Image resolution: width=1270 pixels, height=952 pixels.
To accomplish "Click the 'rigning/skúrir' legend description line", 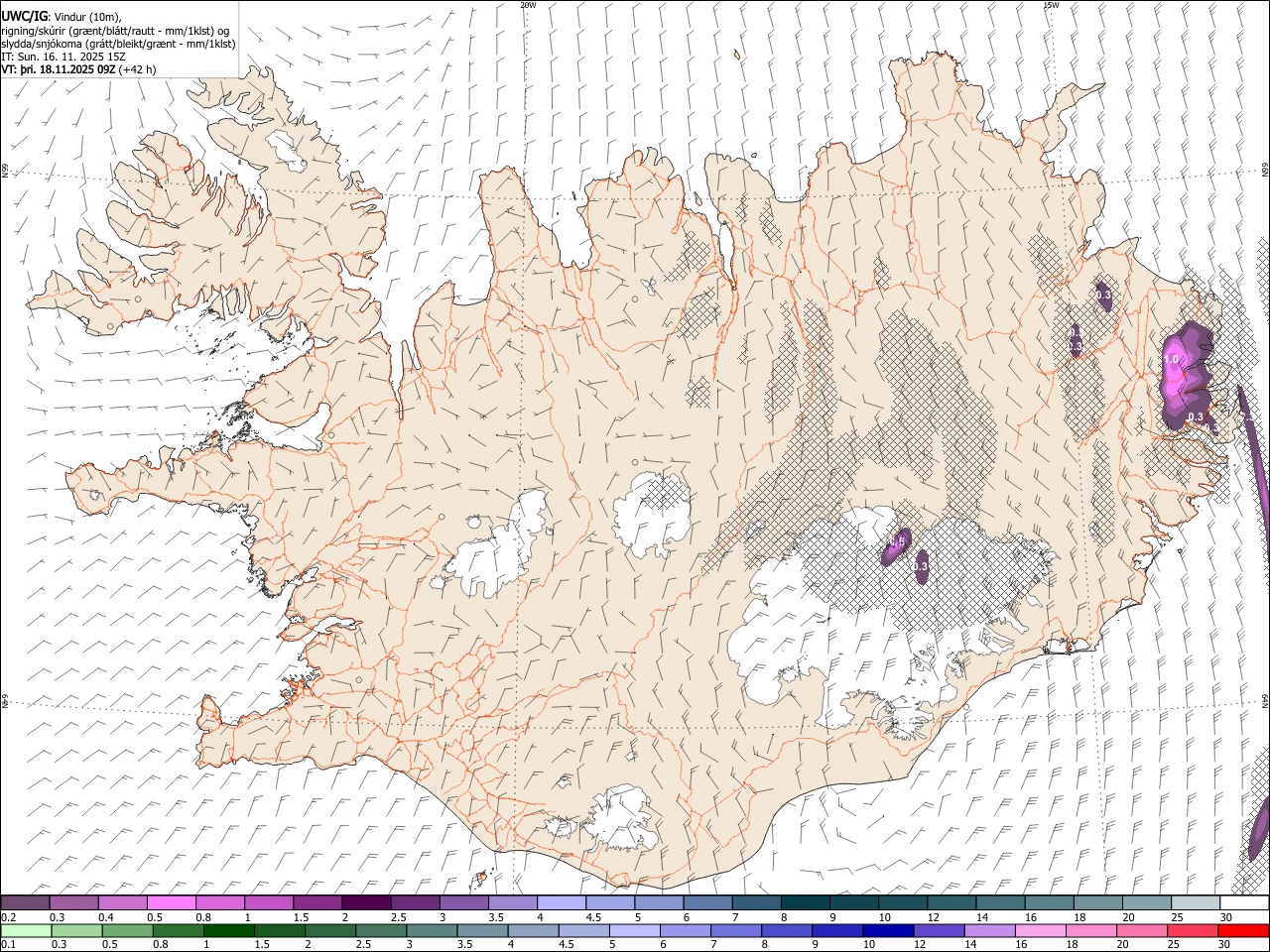I will coord(115,31).
